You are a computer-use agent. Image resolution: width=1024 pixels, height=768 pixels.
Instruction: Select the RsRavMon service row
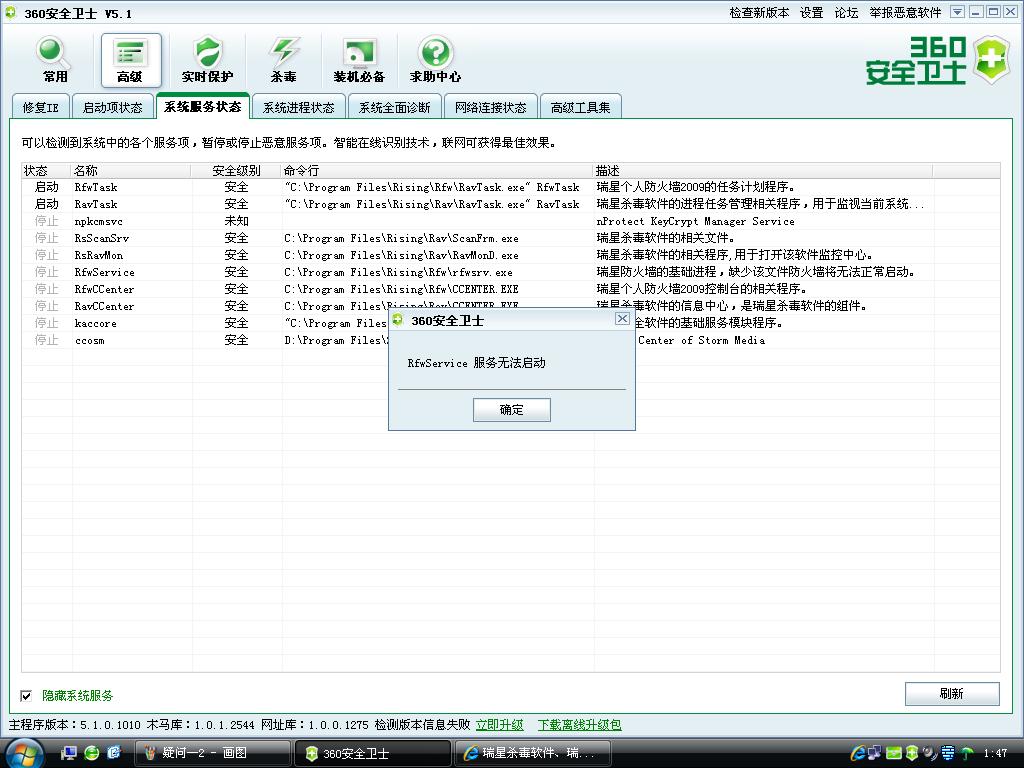coord(511,255)
